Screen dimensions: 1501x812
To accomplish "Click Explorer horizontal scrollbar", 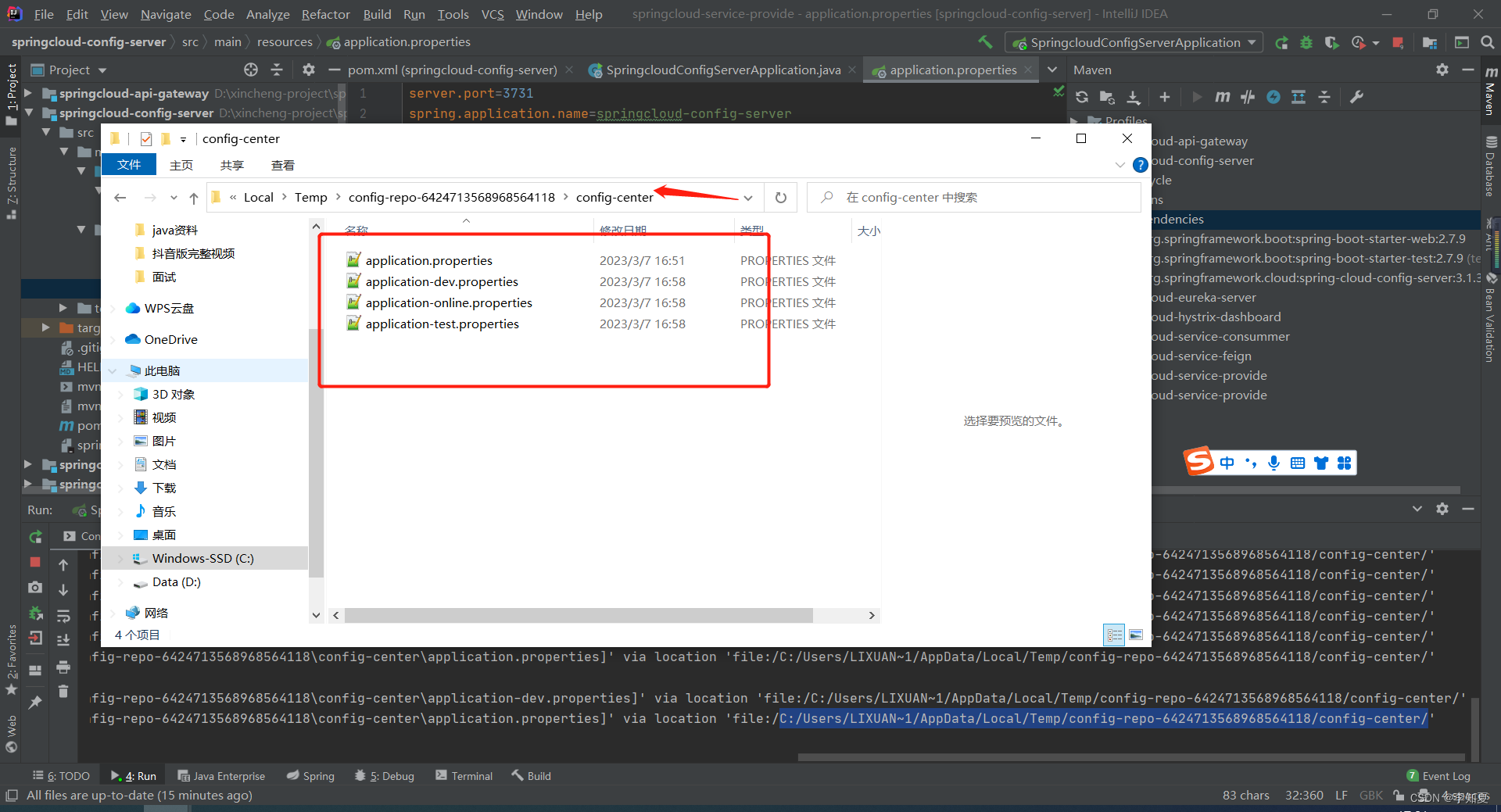I will 579,616.
